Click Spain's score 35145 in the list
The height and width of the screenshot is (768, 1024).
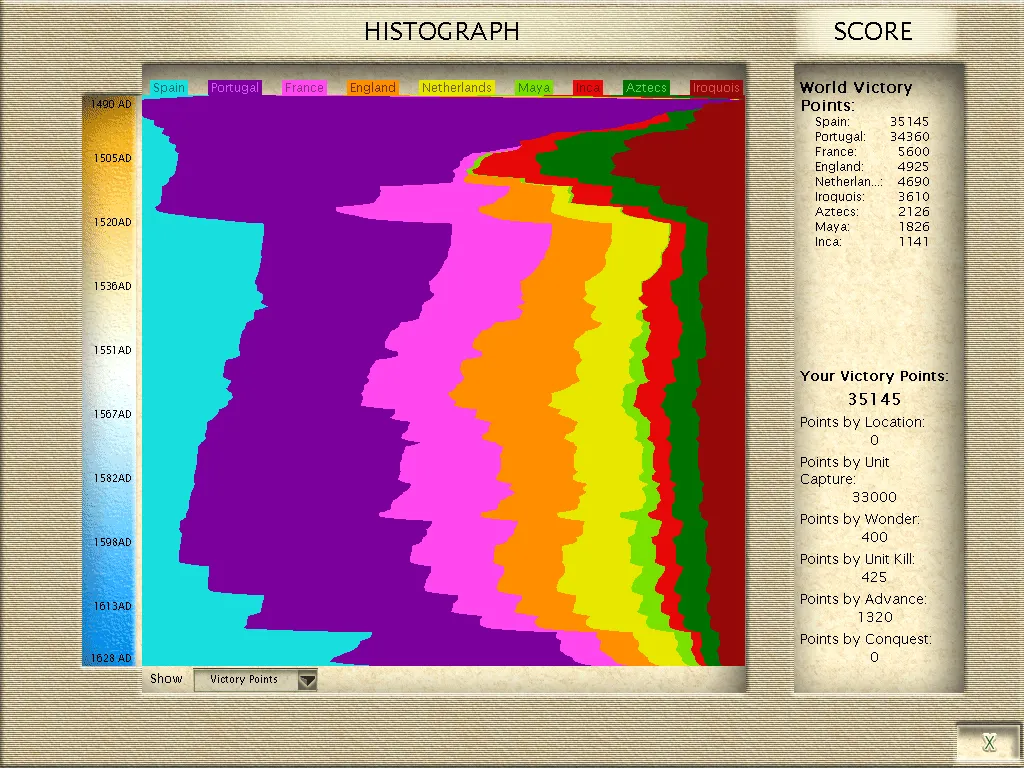909,121
